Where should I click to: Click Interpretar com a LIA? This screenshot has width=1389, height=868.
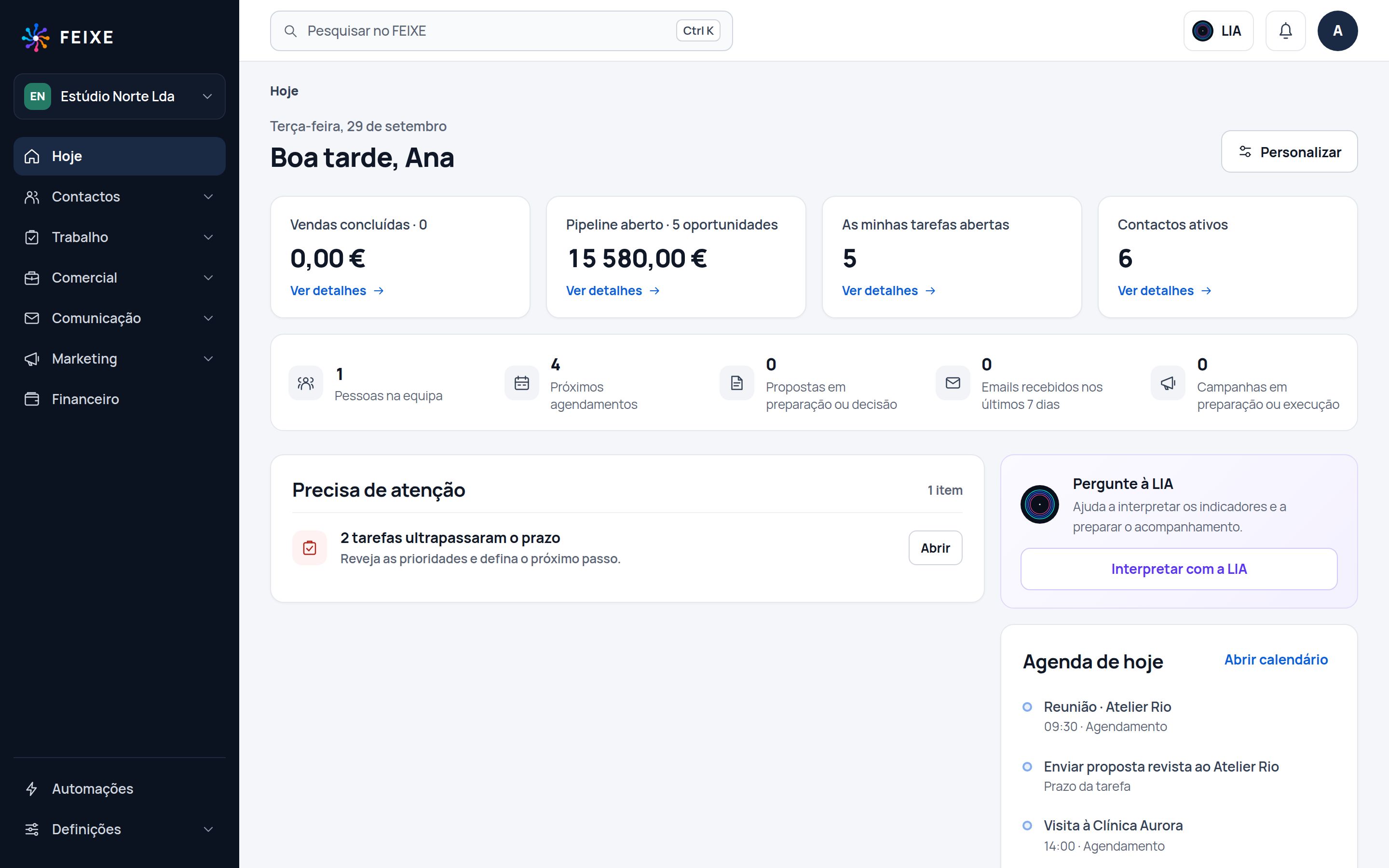tap(1178, 569)
